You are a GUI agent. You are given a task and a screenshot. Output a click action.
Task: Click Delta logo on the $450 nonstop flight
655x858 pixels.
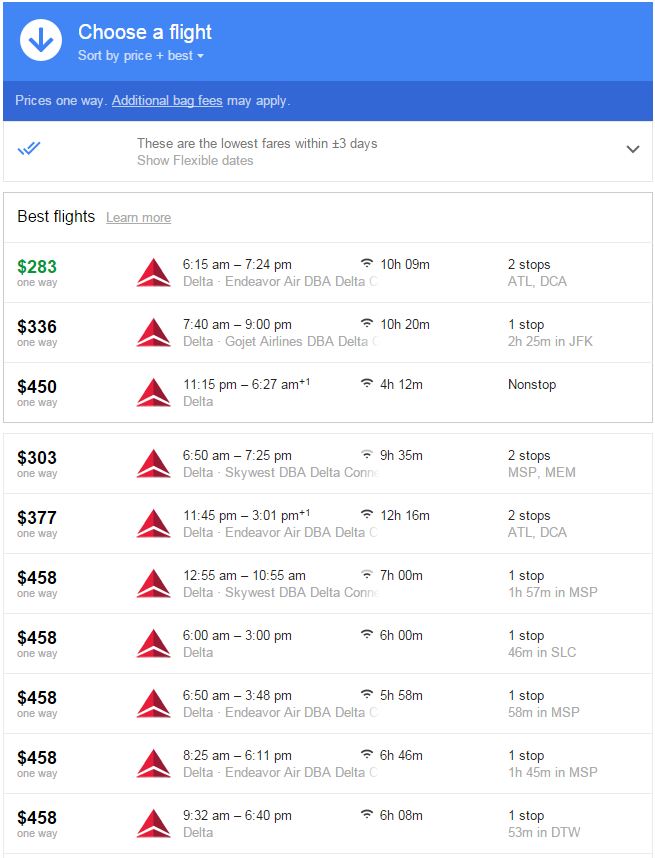(153, 392)
